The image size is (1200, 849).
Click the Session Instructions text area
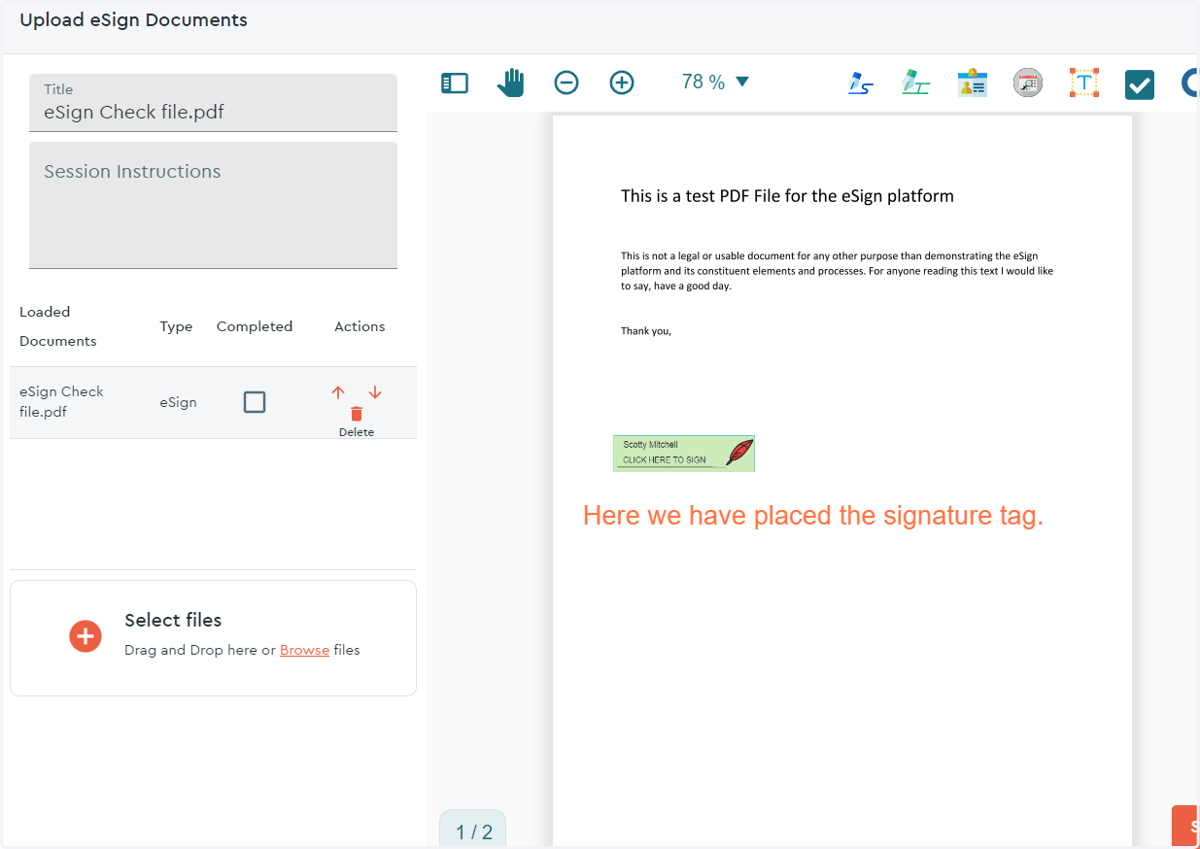point(213,205)
